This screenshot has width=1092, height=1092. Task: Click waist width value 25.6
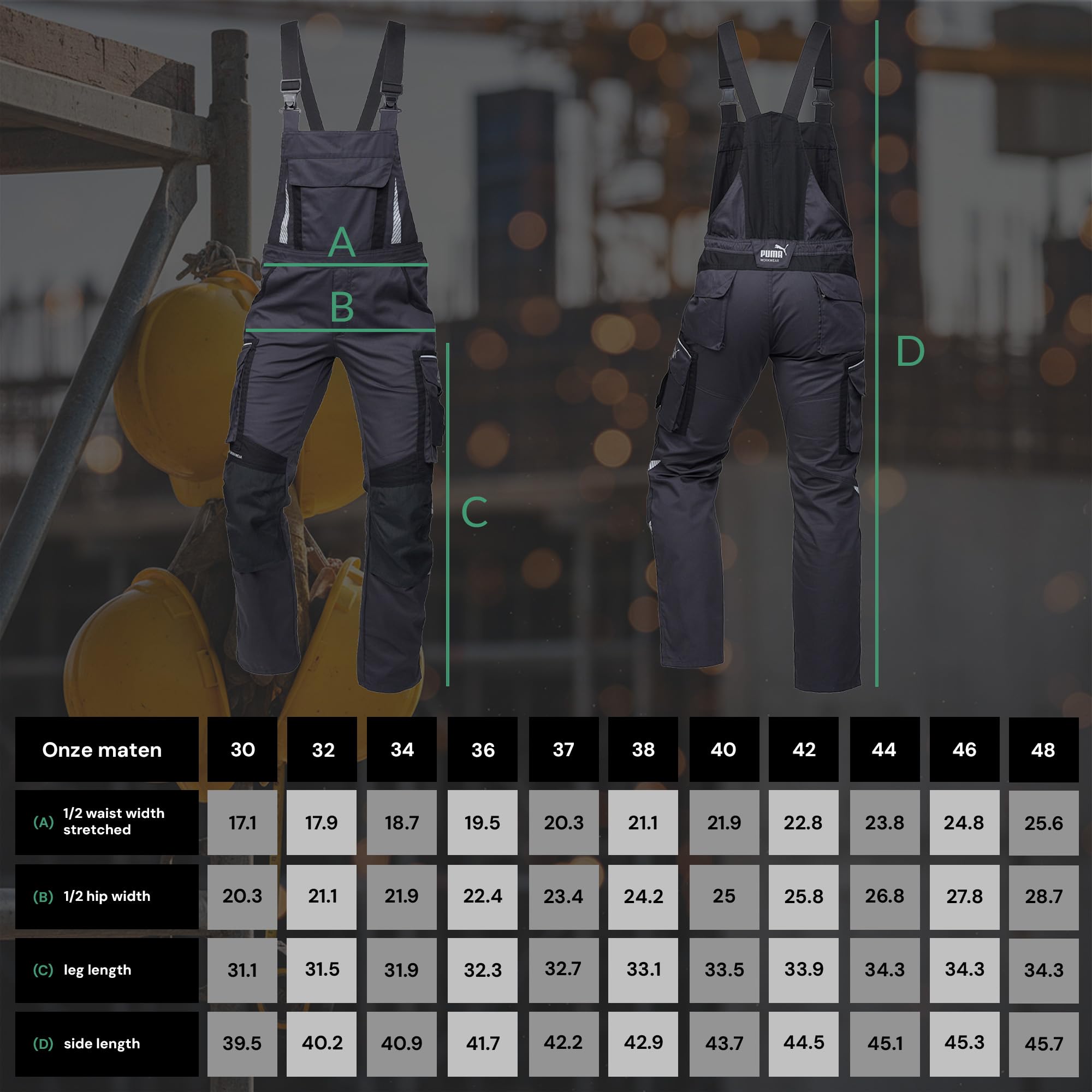coord(1044,822)
